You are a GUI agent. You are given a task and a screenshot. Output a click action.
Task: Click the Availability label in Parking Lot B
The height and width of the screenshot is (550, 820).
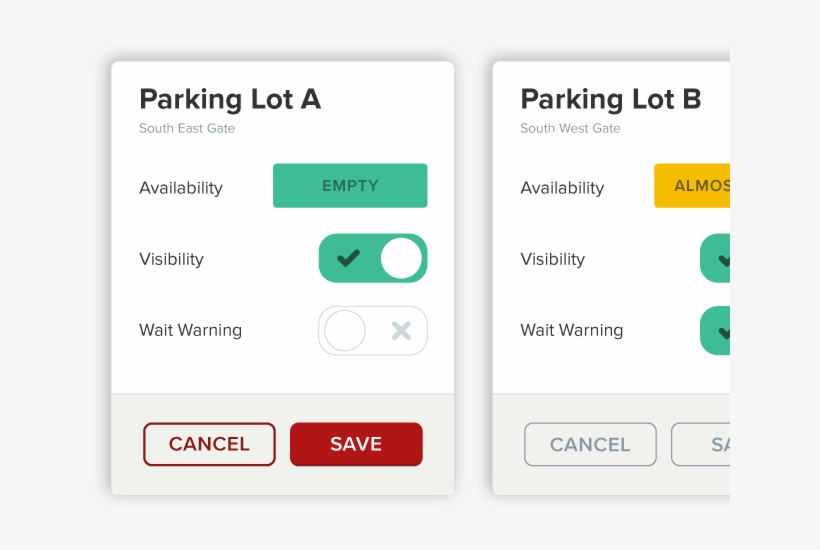tap(562, 188)
